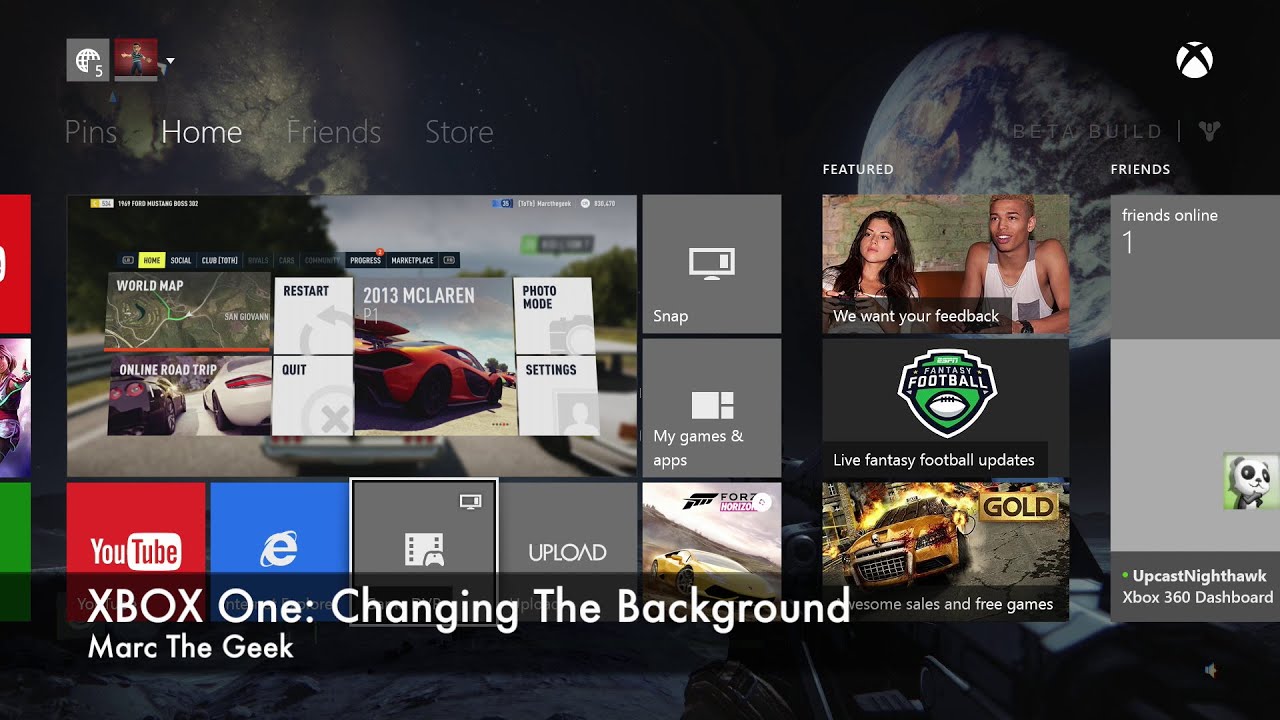
Task: Click the tiles icon on My games tile
Action: (712, 405)
